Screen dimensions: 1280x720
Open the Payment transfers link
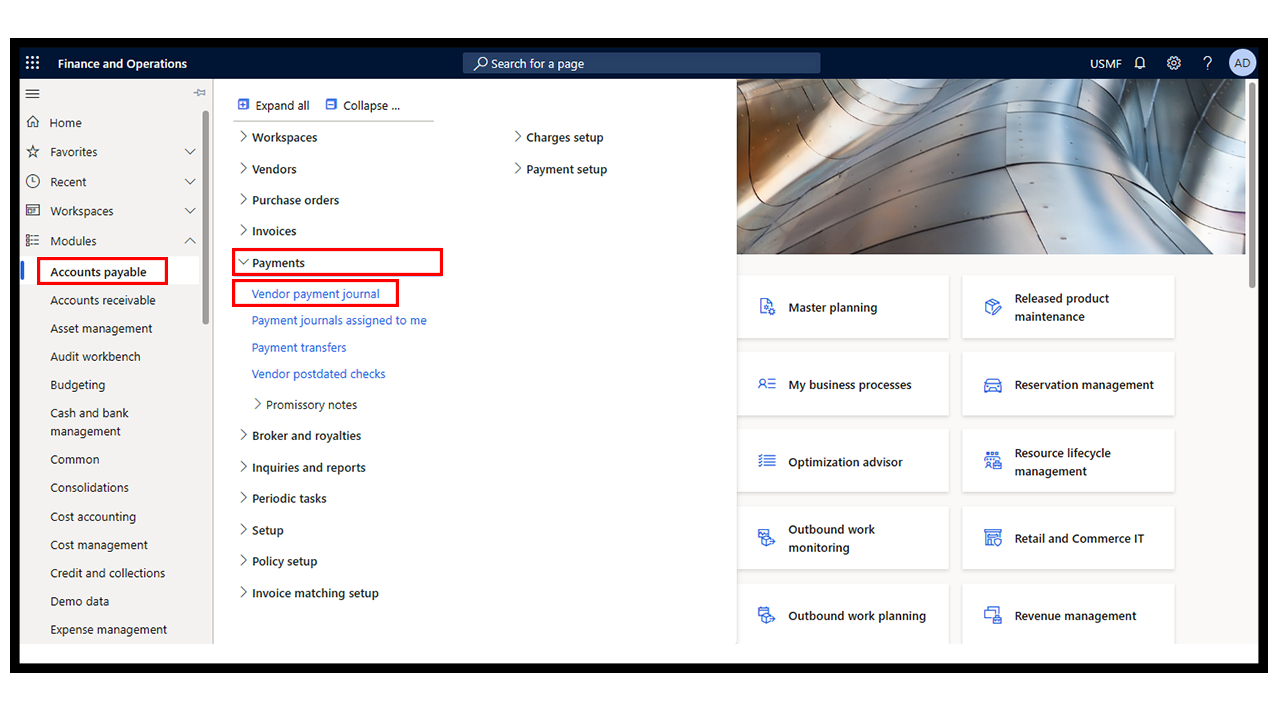(299, 347)
